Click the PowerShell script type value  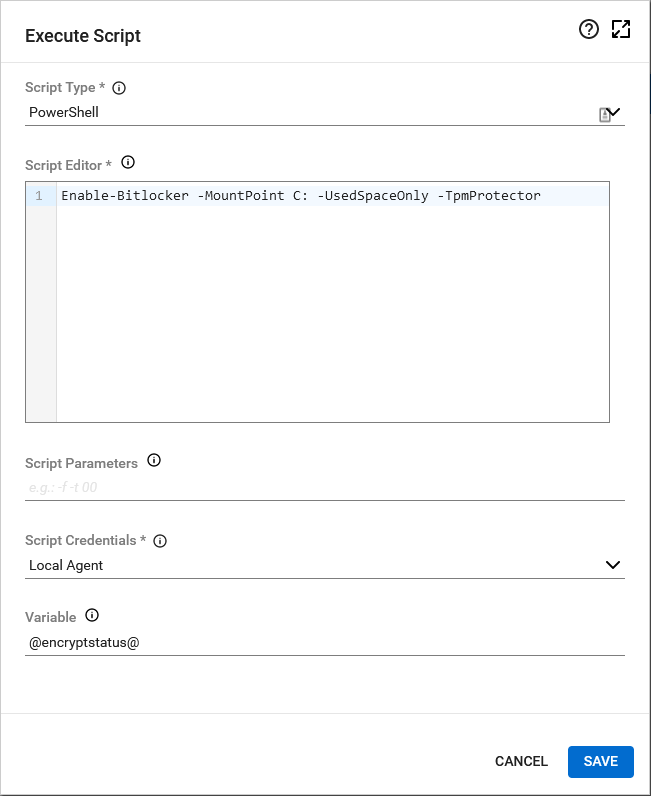[x=64, y=112]
